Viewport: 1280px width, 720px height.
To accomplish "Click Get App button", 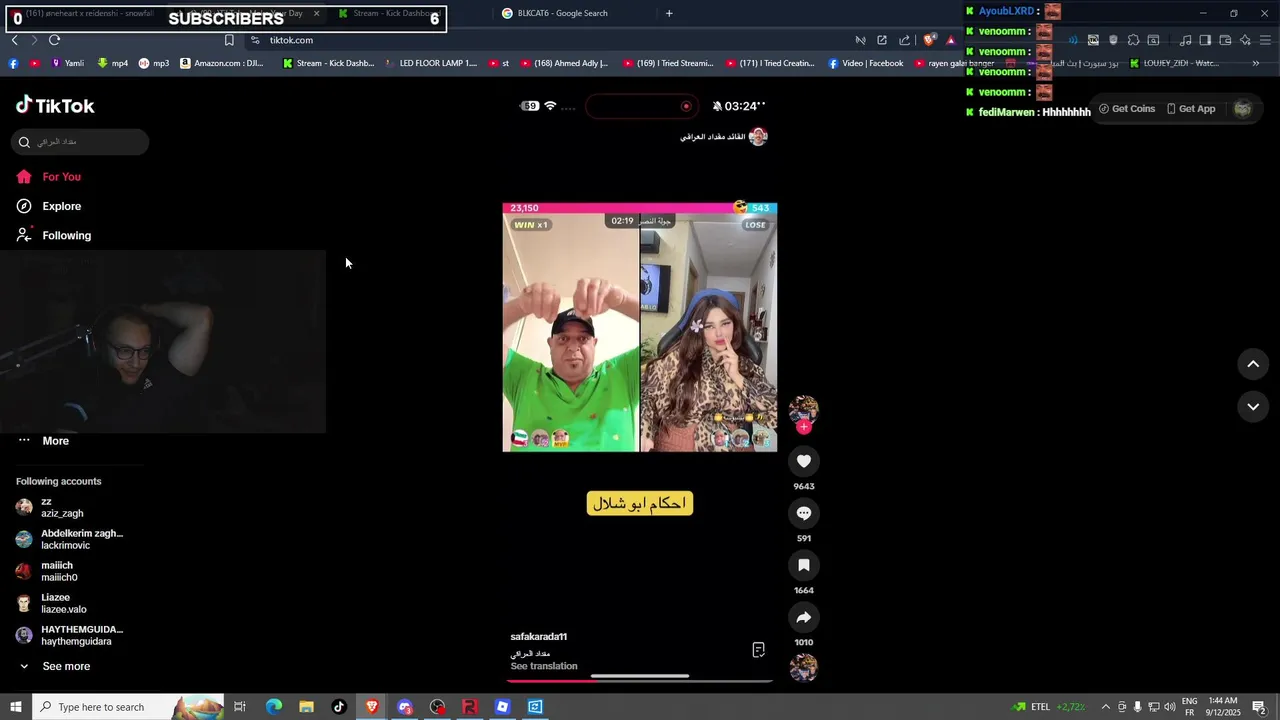I will [1191, 109].
